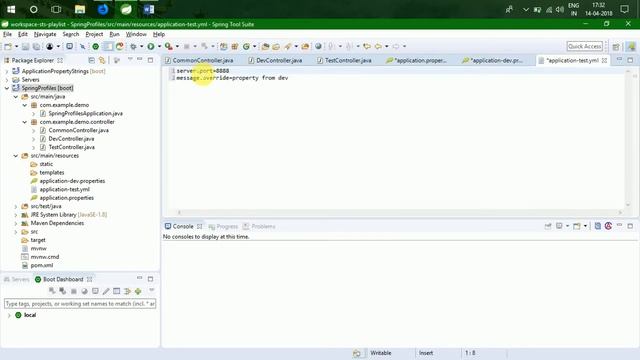Open the Windows notification center icon

624,9
